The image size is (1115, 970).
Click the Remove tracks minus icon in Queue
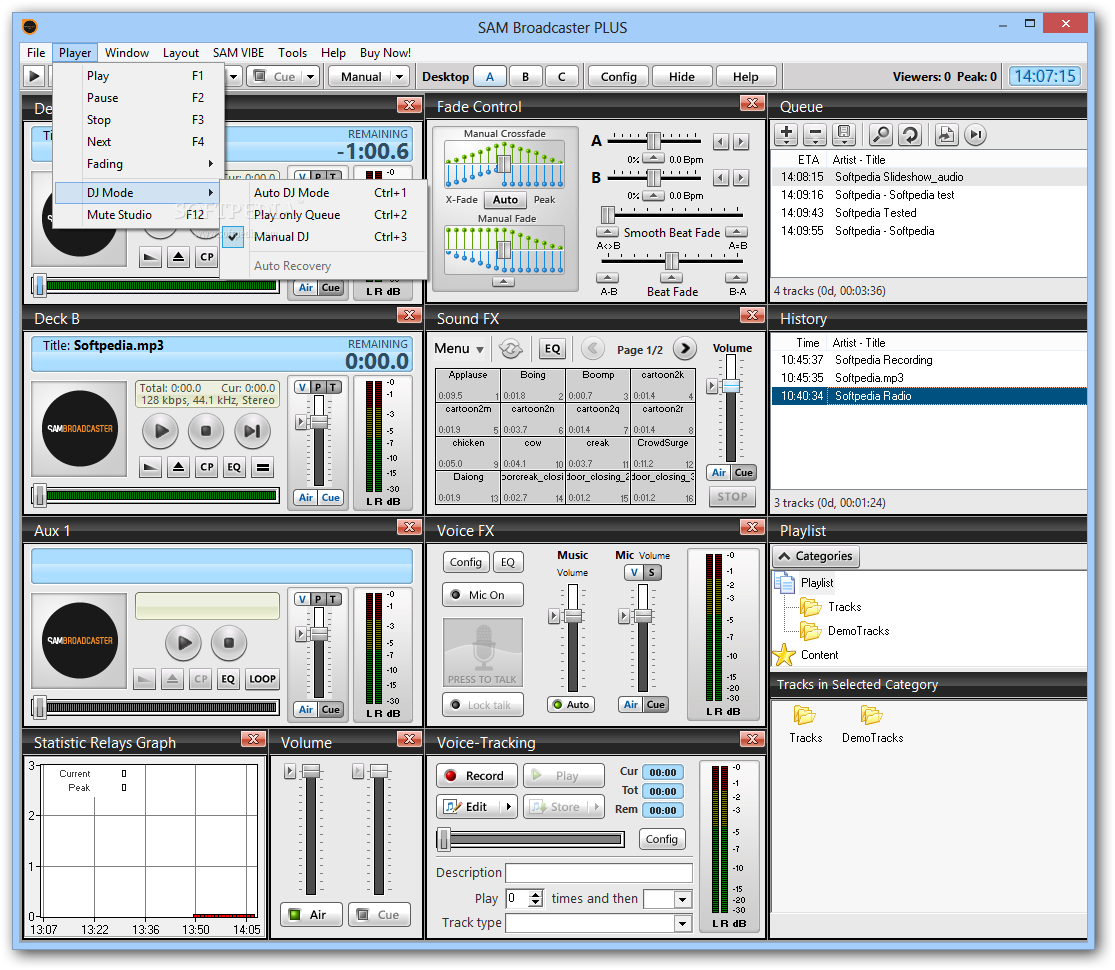pyautogui.click(x=814, y=134)
